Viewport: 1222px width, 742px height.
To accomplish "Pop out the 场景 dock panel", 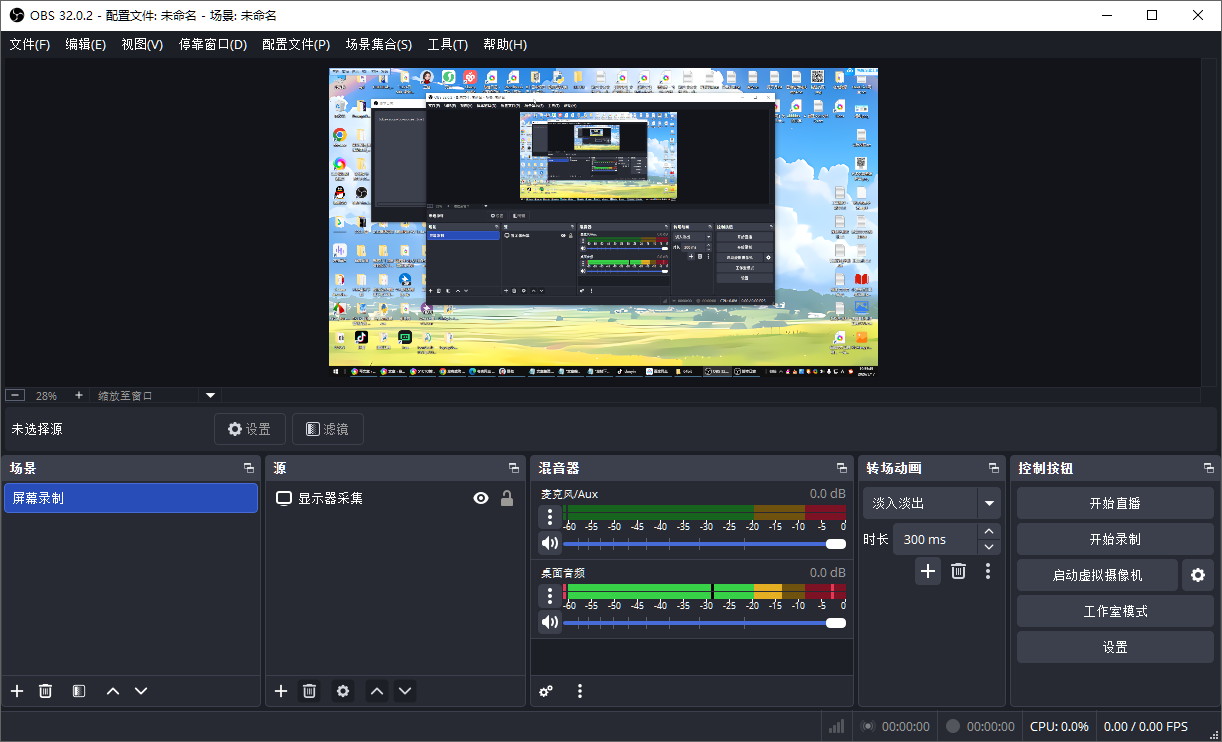I will pos(249,468).
